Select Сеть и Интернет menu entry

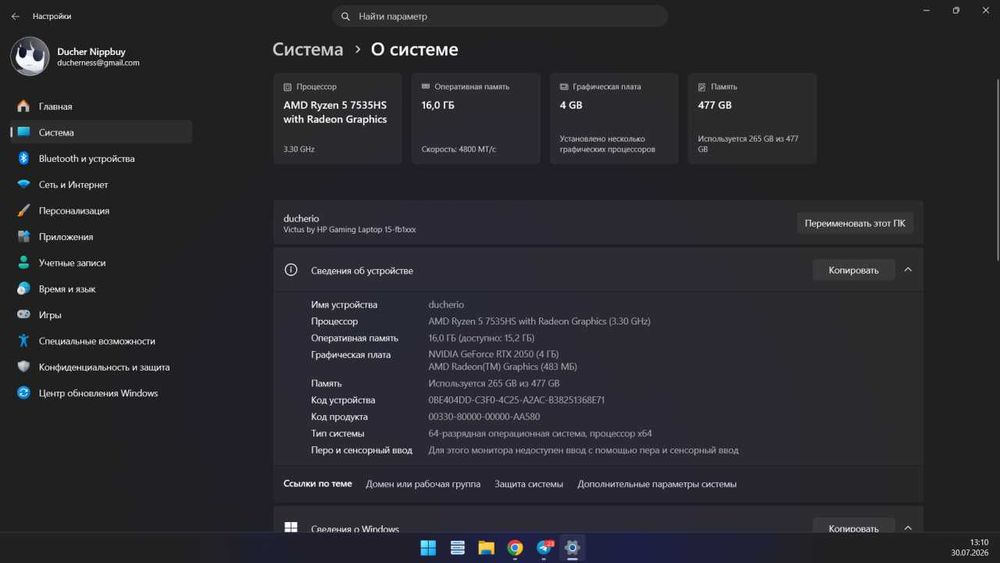pos(101,184)
